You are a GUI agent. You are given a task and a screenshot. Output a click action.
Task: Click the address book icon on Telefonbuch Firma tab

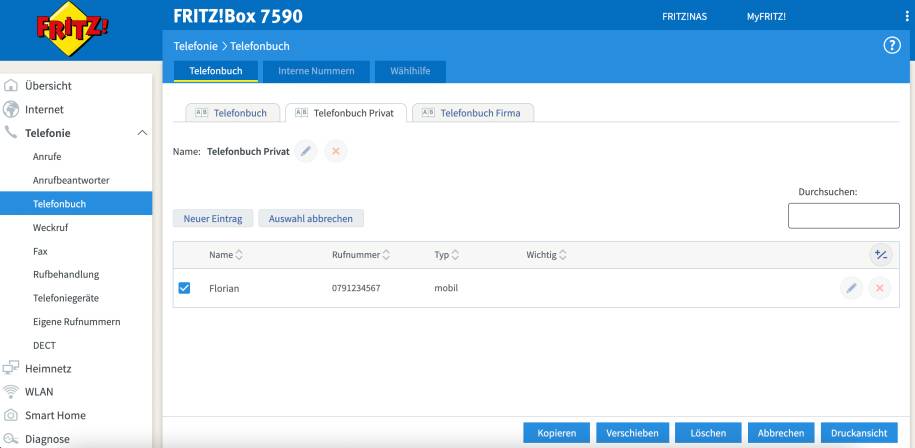point(428,113)
